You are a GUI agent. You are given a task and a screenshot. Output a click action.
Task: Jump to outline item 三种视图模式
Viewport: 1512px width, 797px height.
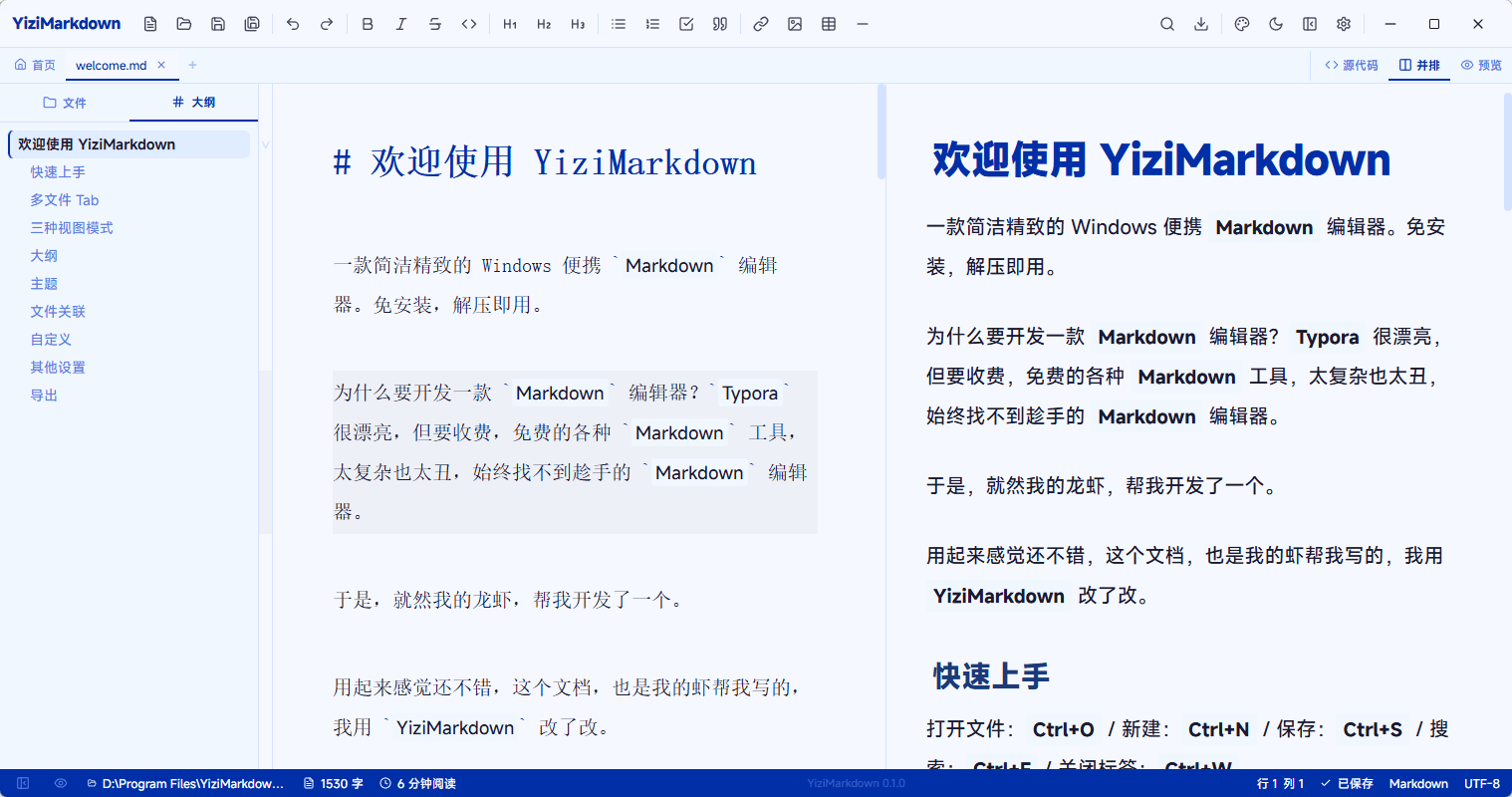pyautogui.click(x=72, y=228)
